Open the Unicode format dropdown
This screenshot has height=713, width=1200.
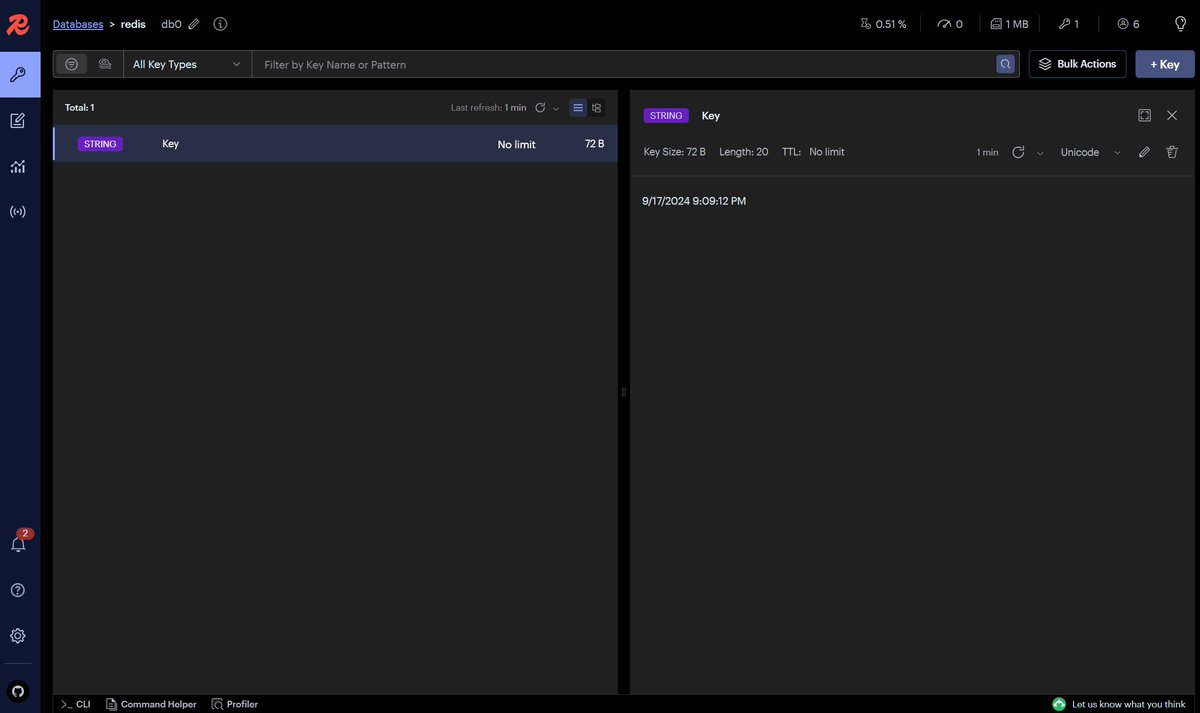[x=1090, y=152]
